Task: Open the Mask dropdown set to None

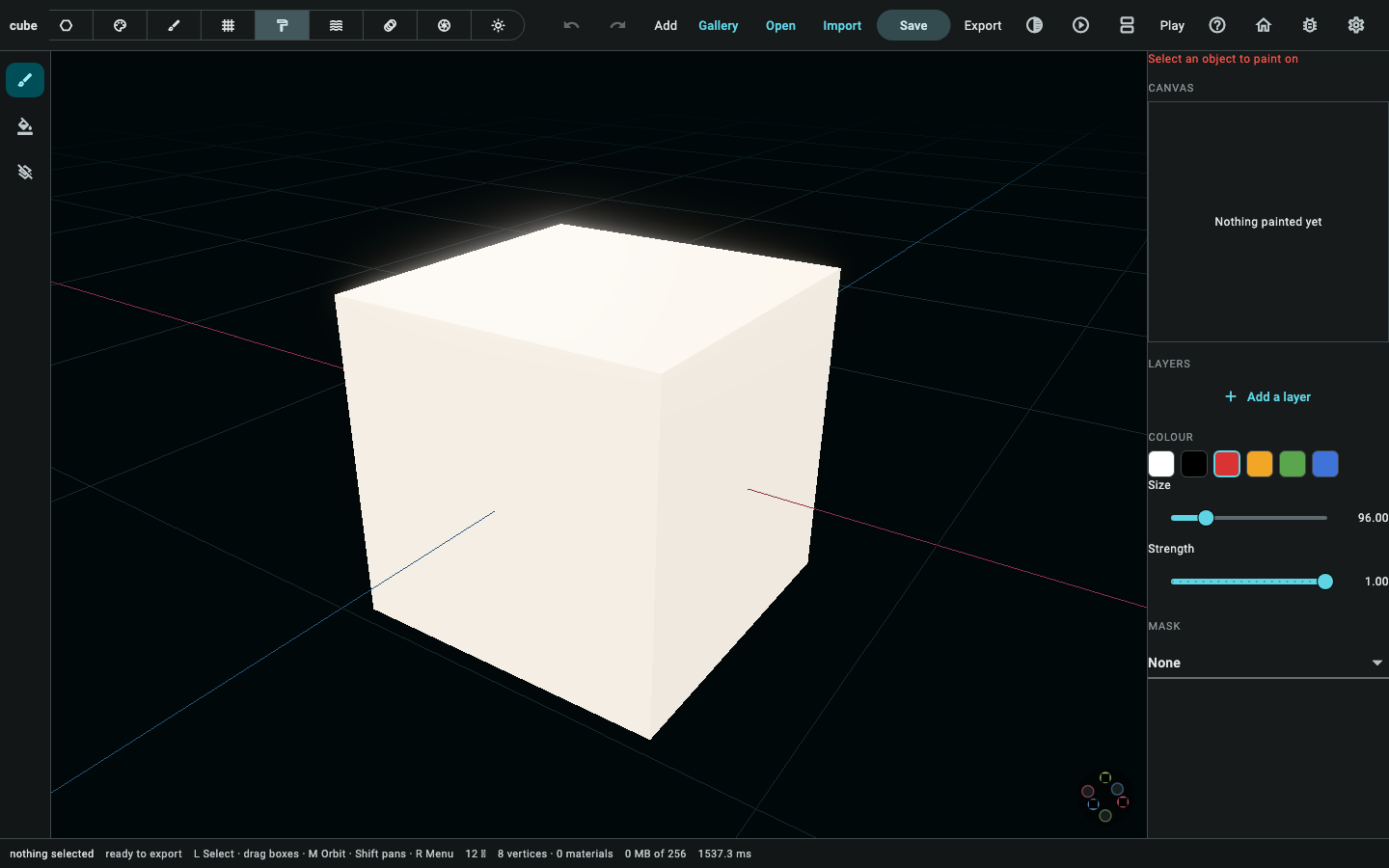Action: click(1267, 663)
